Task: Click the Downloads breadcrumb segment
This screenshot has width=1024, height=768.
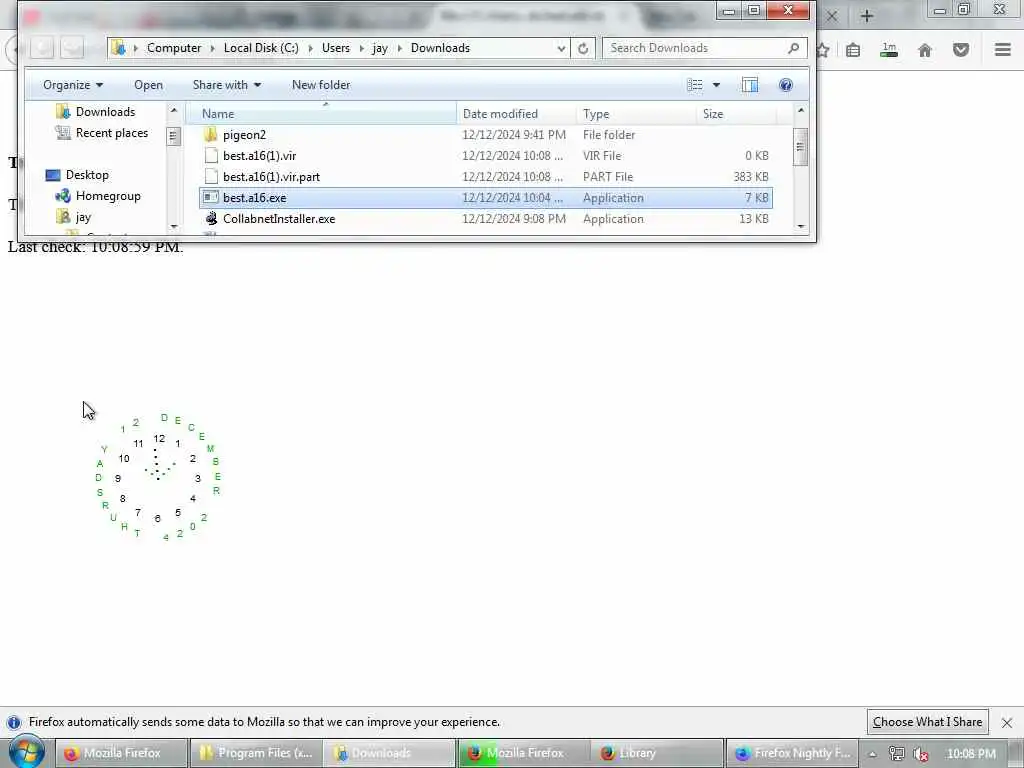Action: point(440,48)
